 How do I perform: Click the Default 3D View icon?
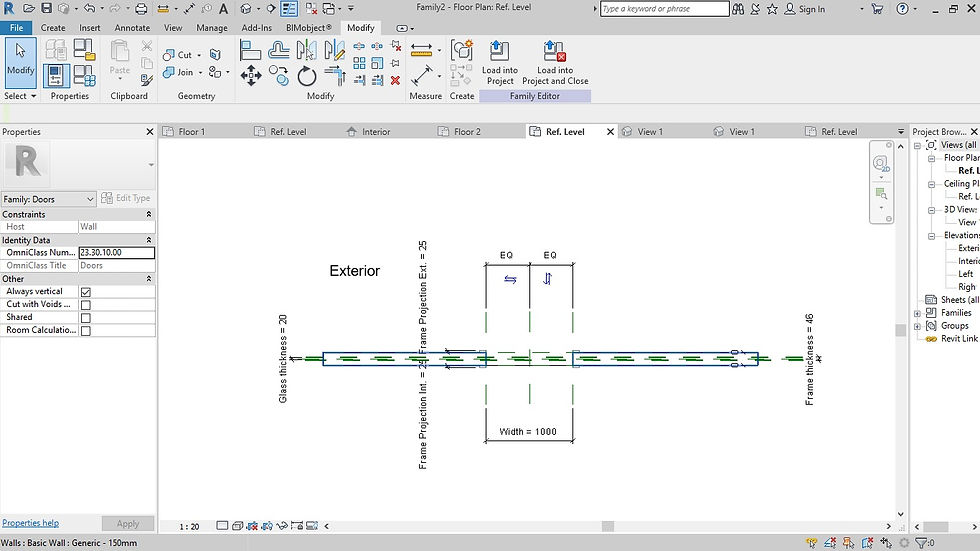click(x=246, y=9)
